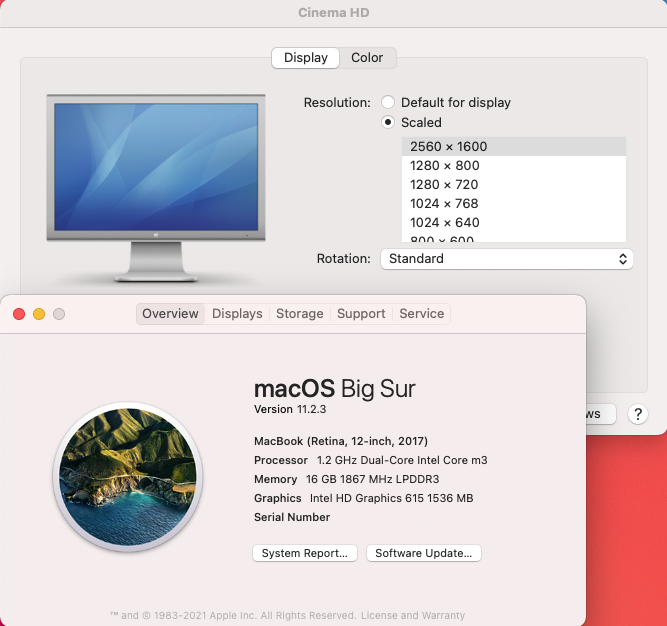
Task: Click the 1.2 GHz Dual-Core processor text
Action: 402,460
